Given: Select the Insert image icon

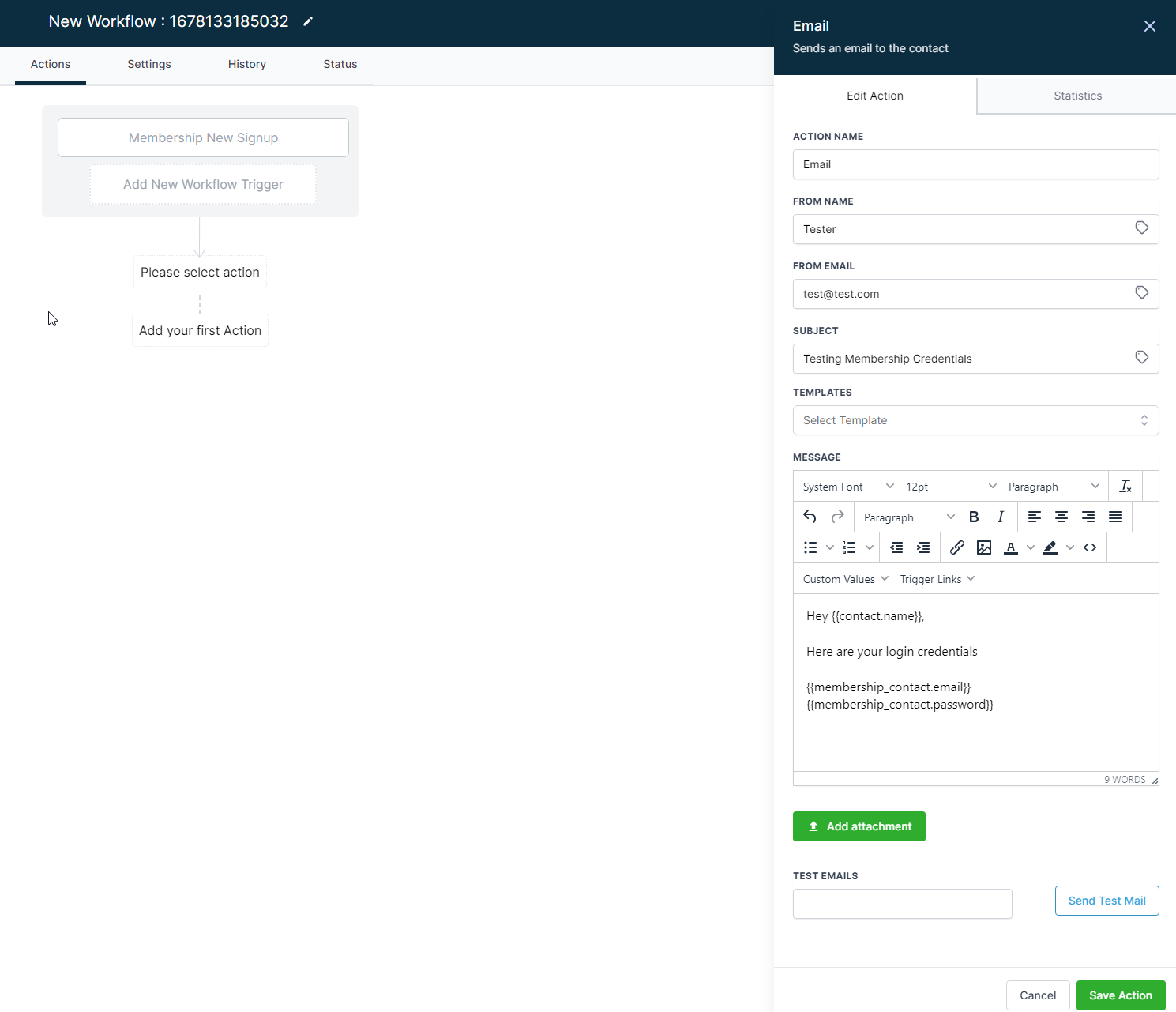Looking at the screenshot, I should [x=983, y=547].
